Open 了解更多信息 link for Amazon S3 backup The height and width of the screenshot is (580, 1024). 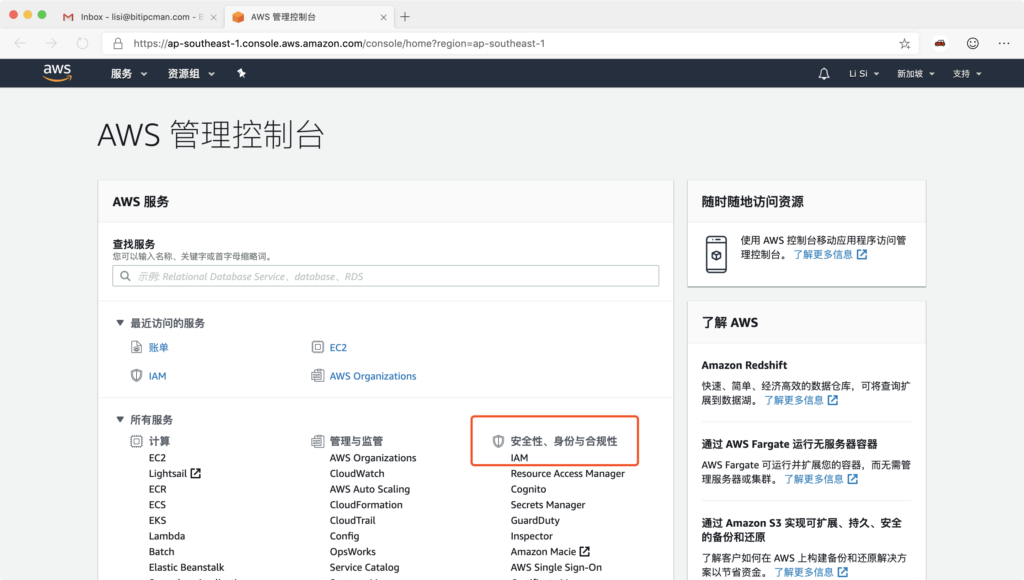coord(811,572)
